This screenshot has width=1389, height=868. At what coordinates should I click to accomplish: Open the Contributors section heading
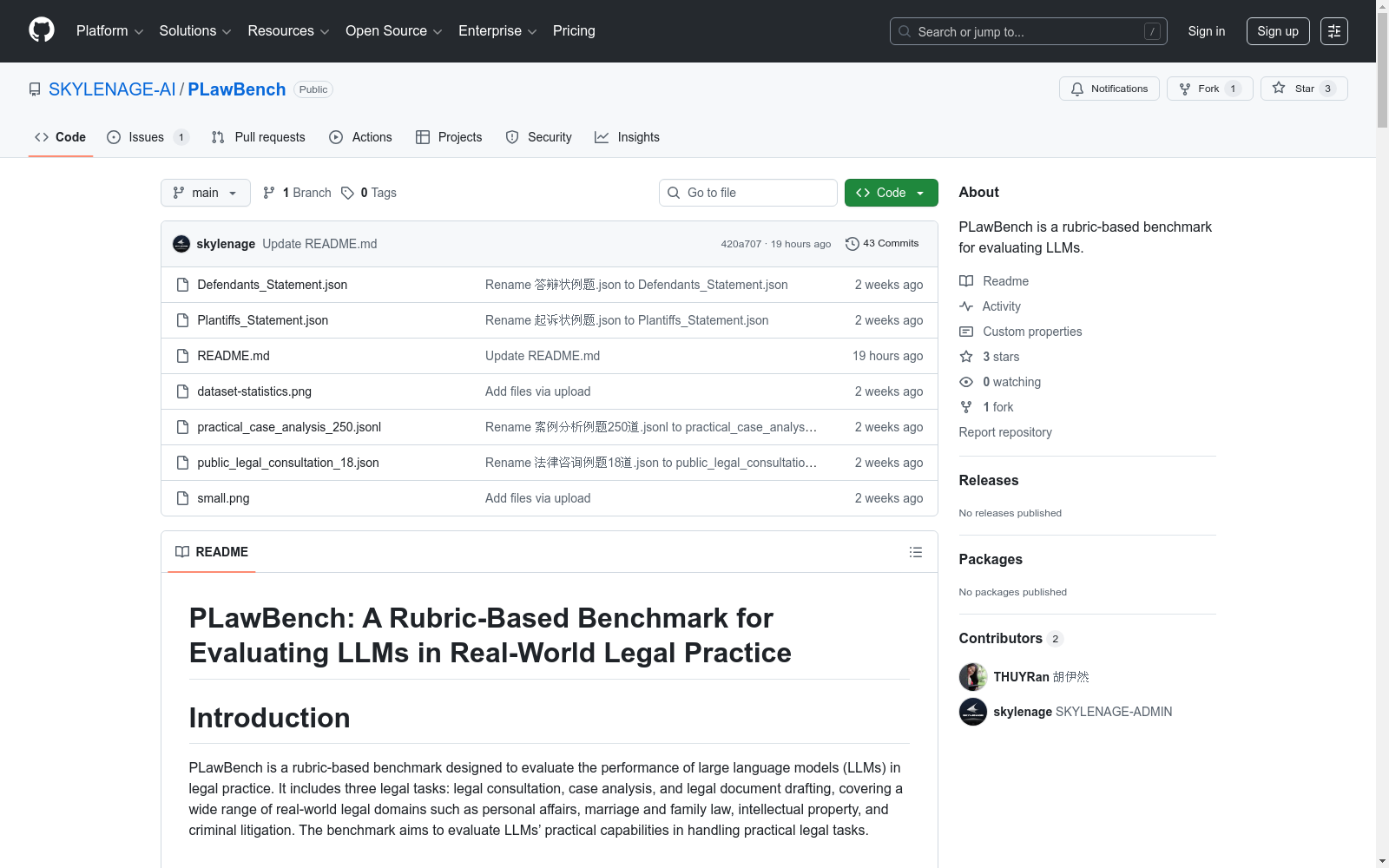click(1010, 638)
